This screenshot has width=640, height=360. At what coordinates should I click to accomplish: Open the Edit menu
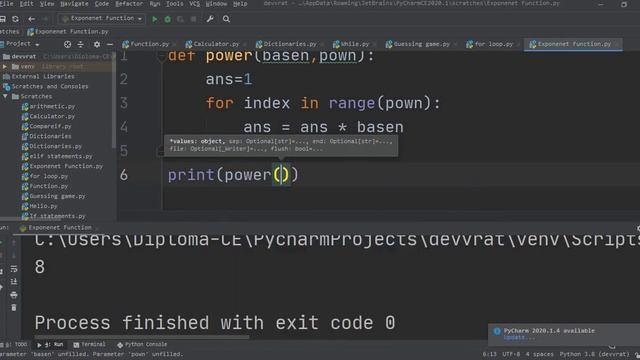pos(27,4)
